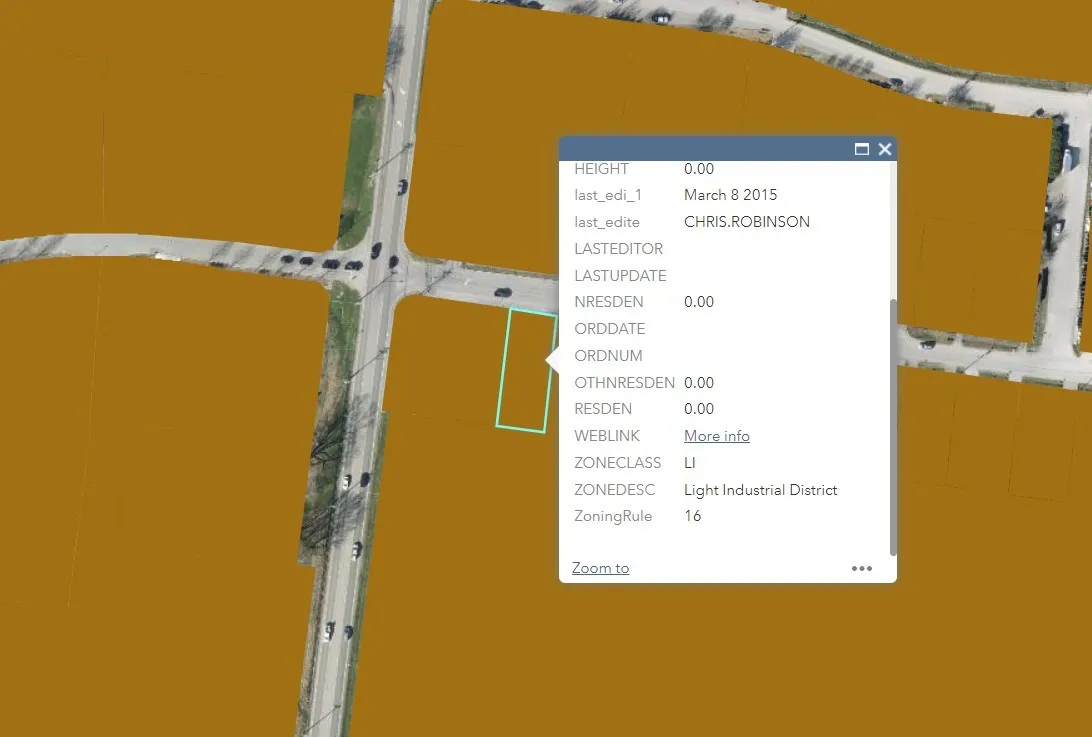Viewport: 1092px width, 737px height.
Task: Click the ZoningRule value 16
Action: 692,516
